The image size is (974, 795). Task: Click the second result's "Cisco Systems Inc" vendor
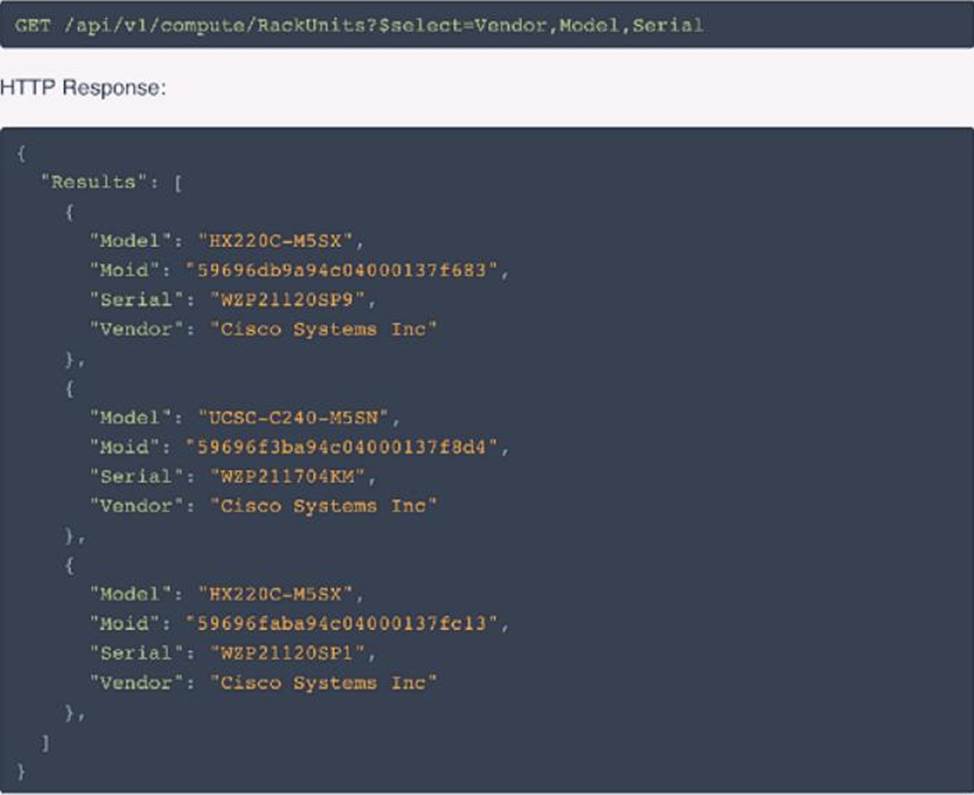[323, 506]
